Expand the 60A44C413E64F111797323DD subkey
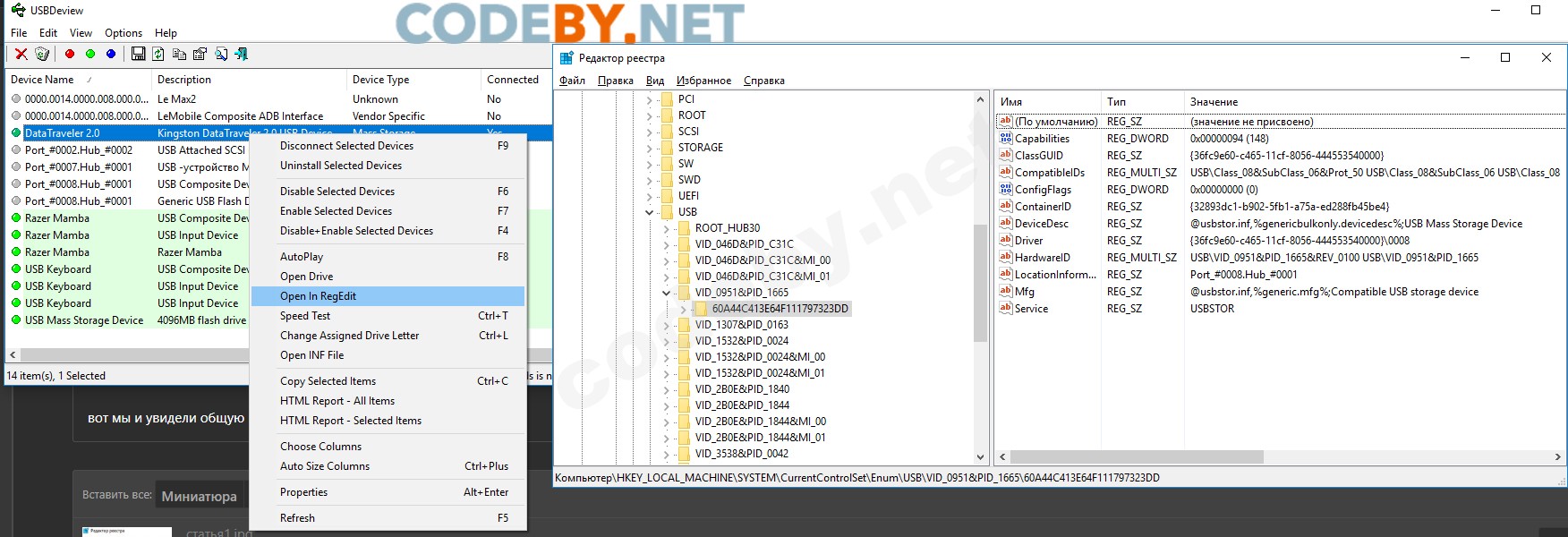This screenshot has width=1568, height=537. click(x=684, y=309)
